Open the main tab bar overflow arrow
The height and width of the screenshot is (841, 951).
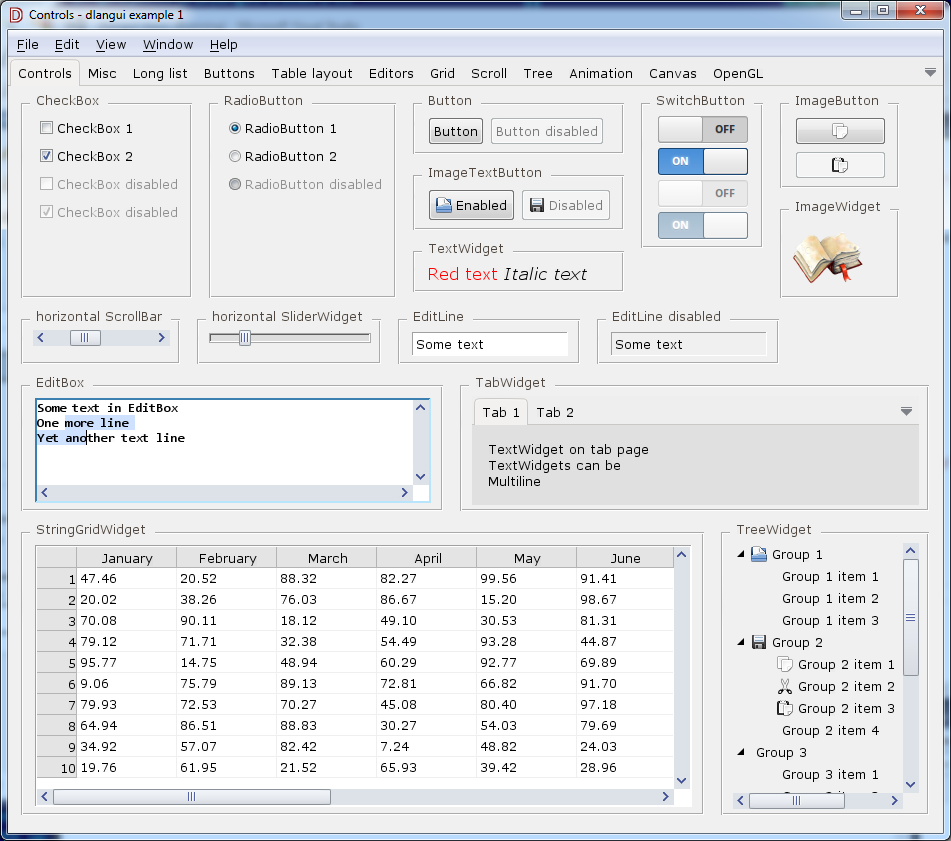[x=930, y=73]
